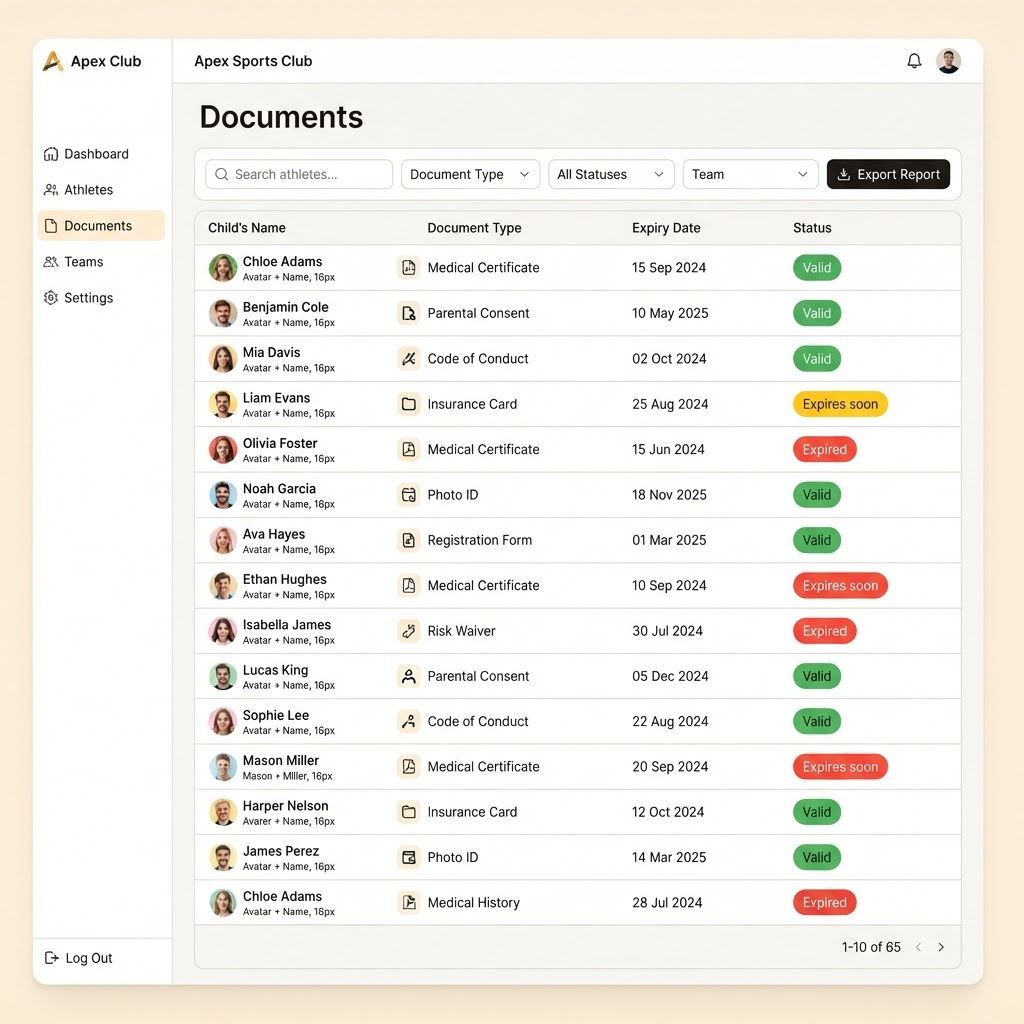
Task: Click Olivia Foster's Medical Certificate icon
Action: pos(409,449)
